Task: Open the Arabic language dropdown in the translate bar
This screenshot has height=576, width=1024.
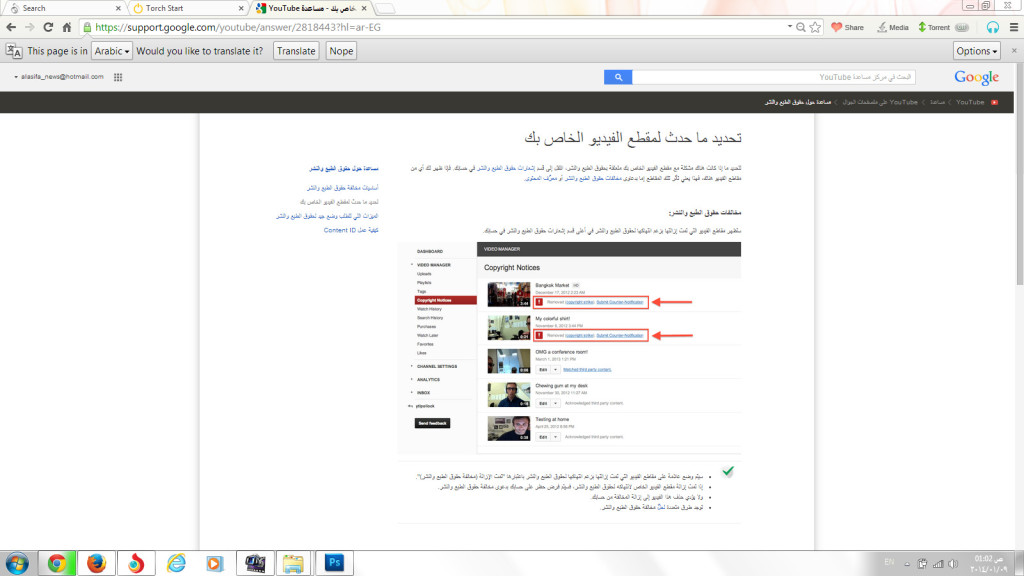Action: [112, 51]
